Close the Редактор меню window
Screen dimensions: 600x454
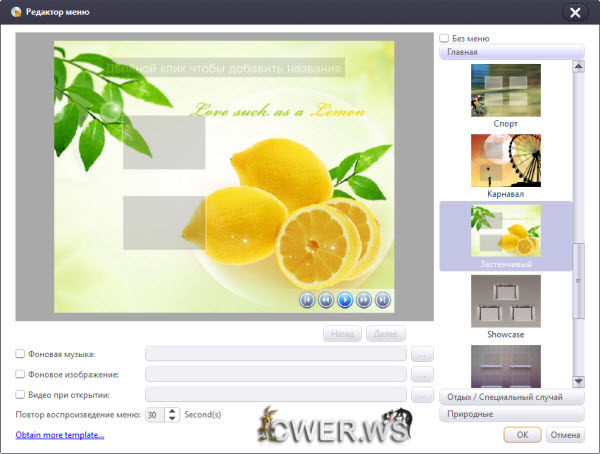[575, 13]
